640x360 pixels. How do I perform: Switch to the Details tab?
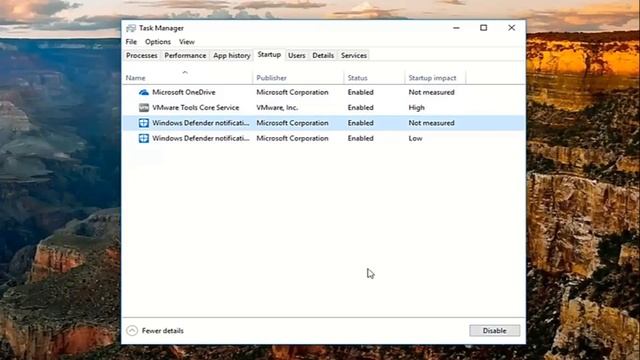point(323,56)
